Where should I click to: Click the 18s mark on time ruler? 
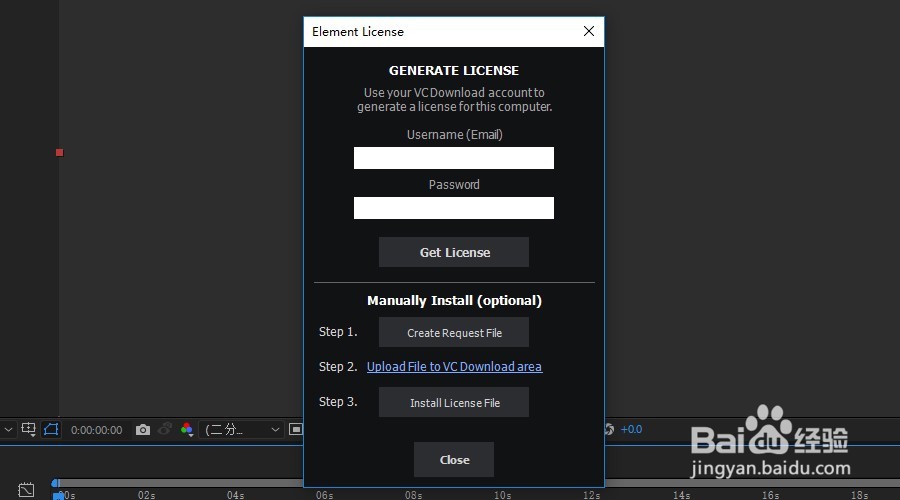pyautogui.click(x=859, y=495)
